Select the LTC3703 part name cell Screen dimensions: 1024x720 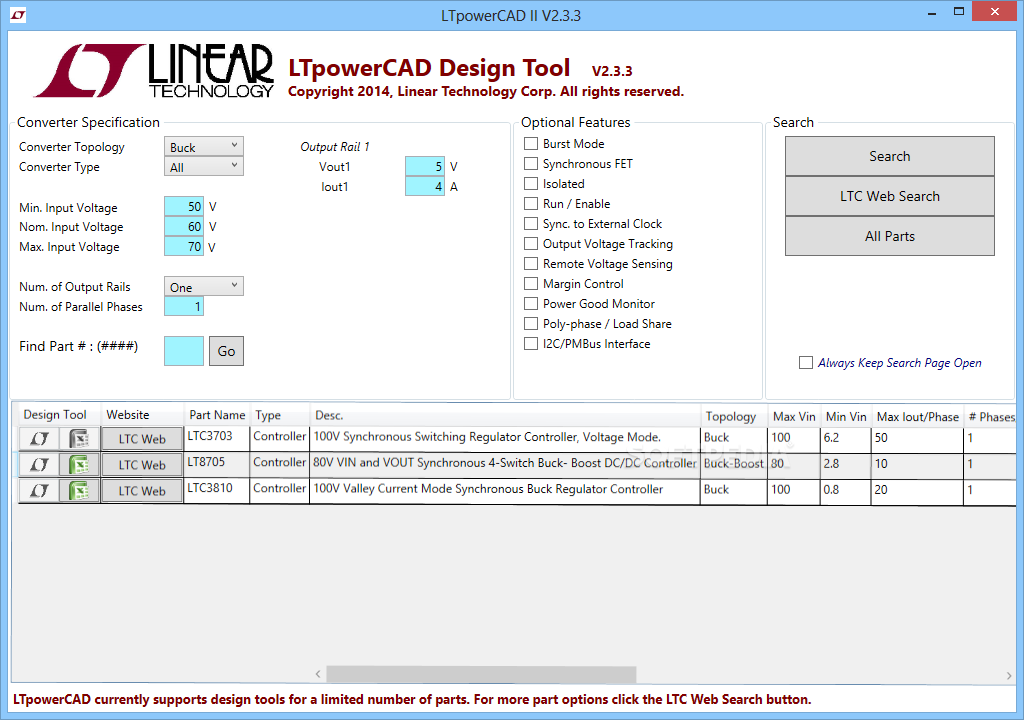tap(217, 438)
